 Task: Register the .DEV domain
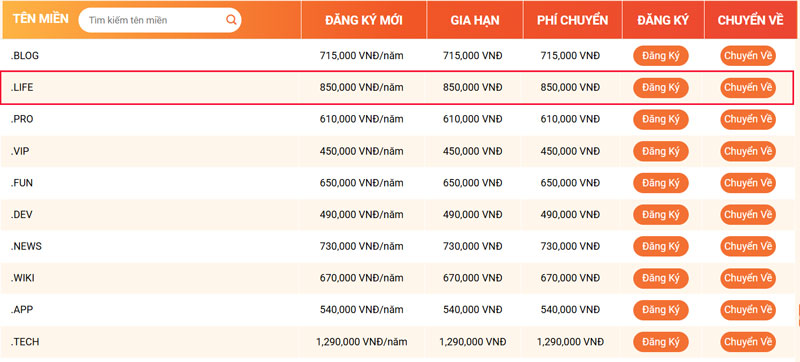[661, 215]
